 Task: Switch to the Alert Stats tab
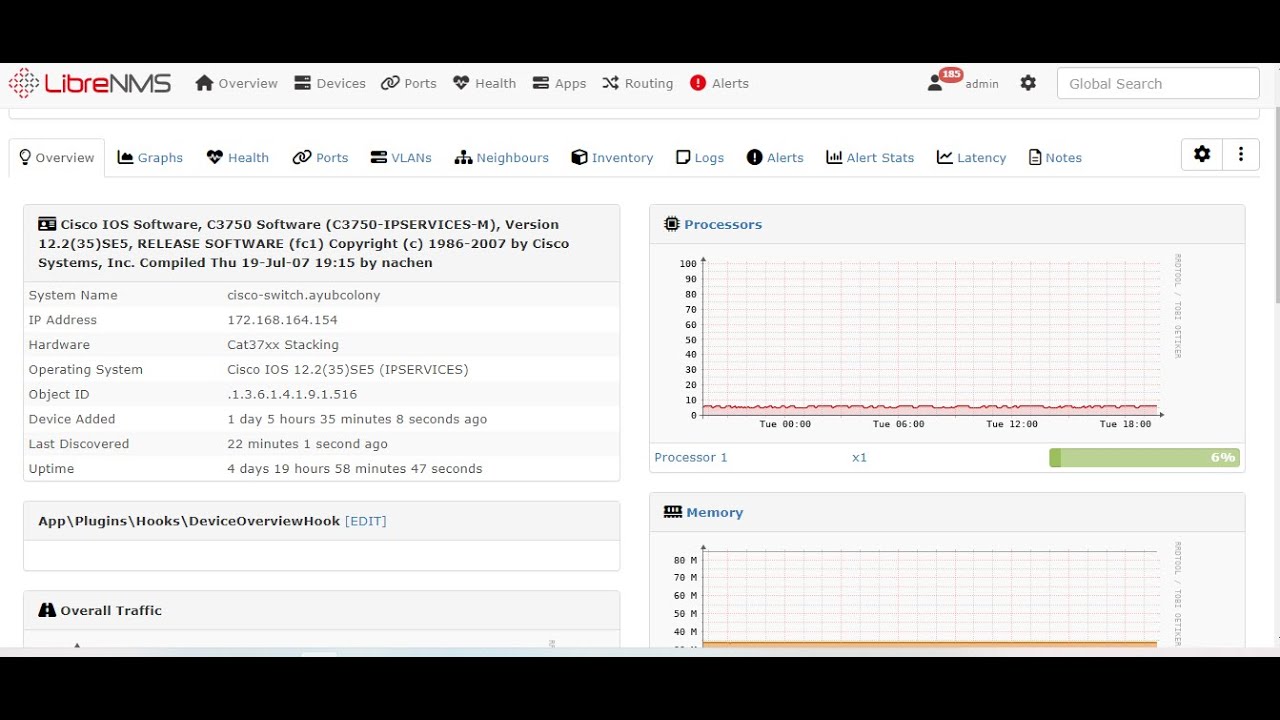click(x=870, y=158)
